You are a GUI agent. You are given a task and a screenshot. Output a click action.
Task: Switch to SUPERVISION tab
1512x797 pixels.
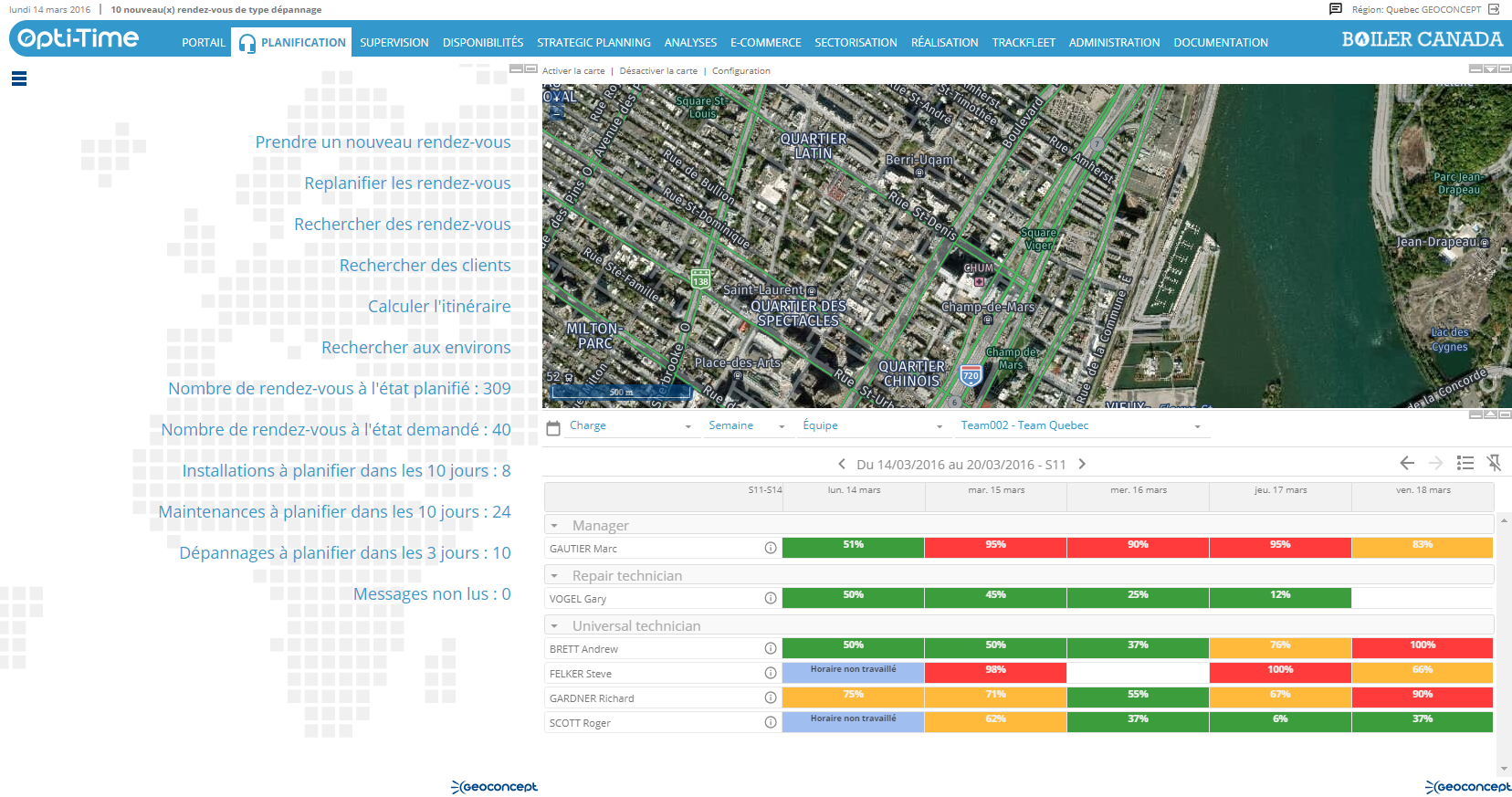point(394,43)
